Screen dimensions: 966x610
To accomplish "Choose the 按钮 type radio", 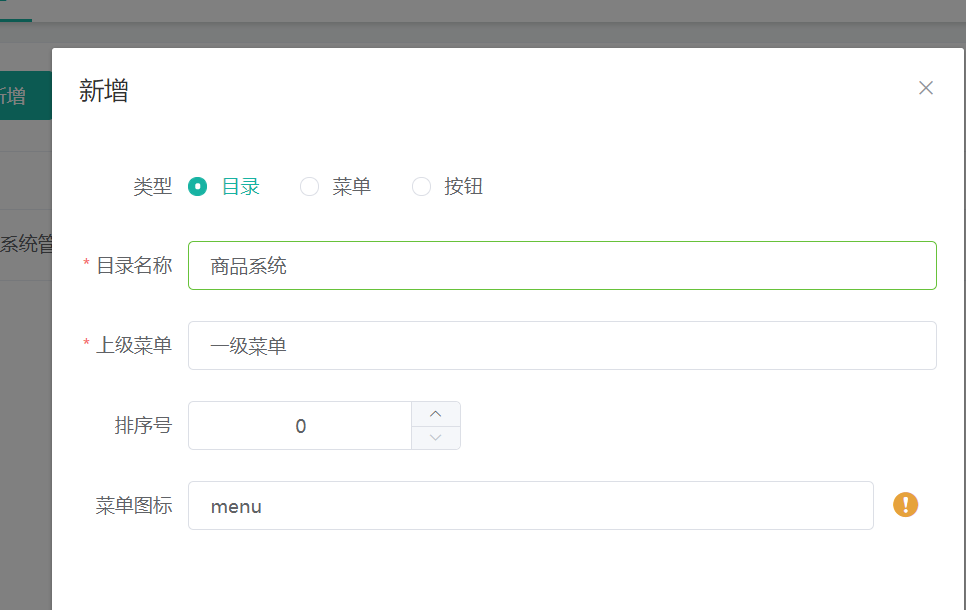I will (421, 186).
